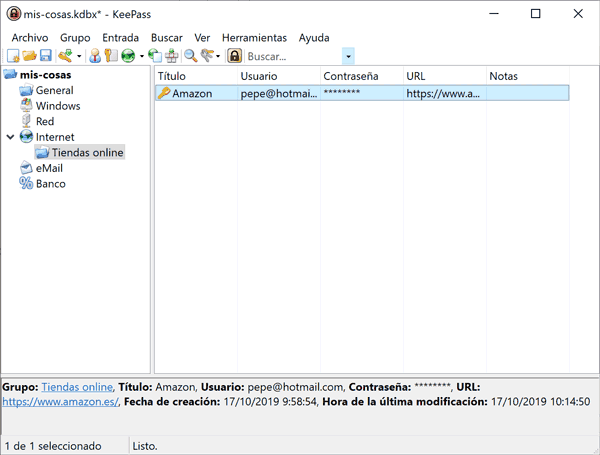Click the Buscar quick search field
600x455 pixels.
pyautogui.click(x=293, y=57)
